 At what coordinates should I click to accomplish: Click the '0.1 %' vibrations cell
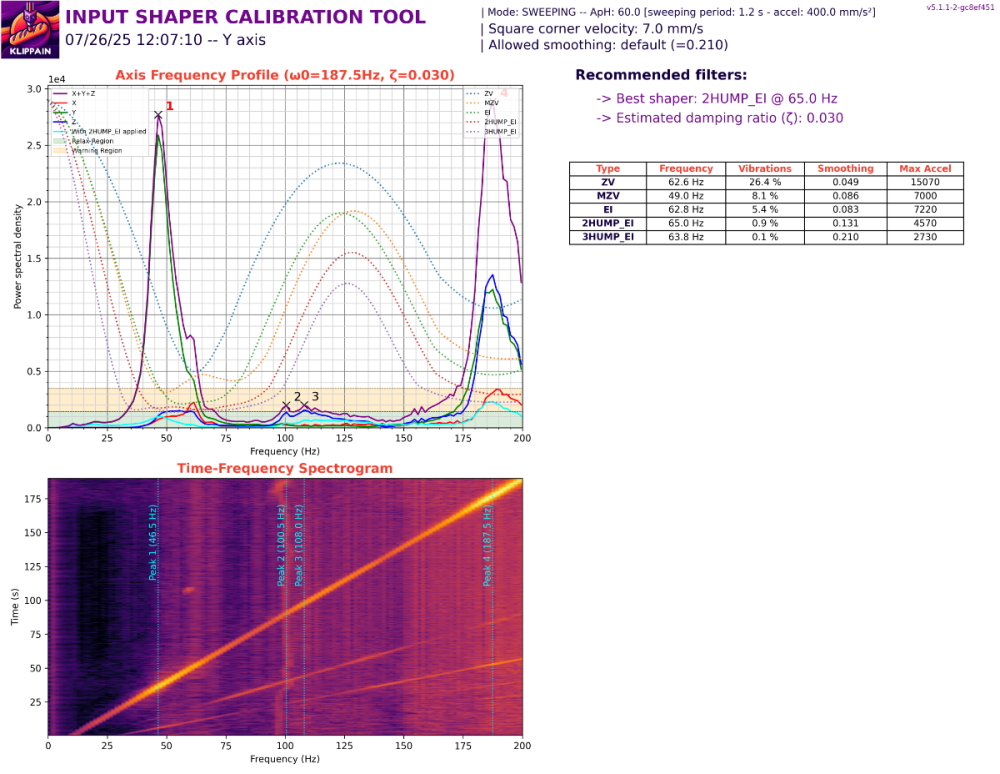[765, 237]
